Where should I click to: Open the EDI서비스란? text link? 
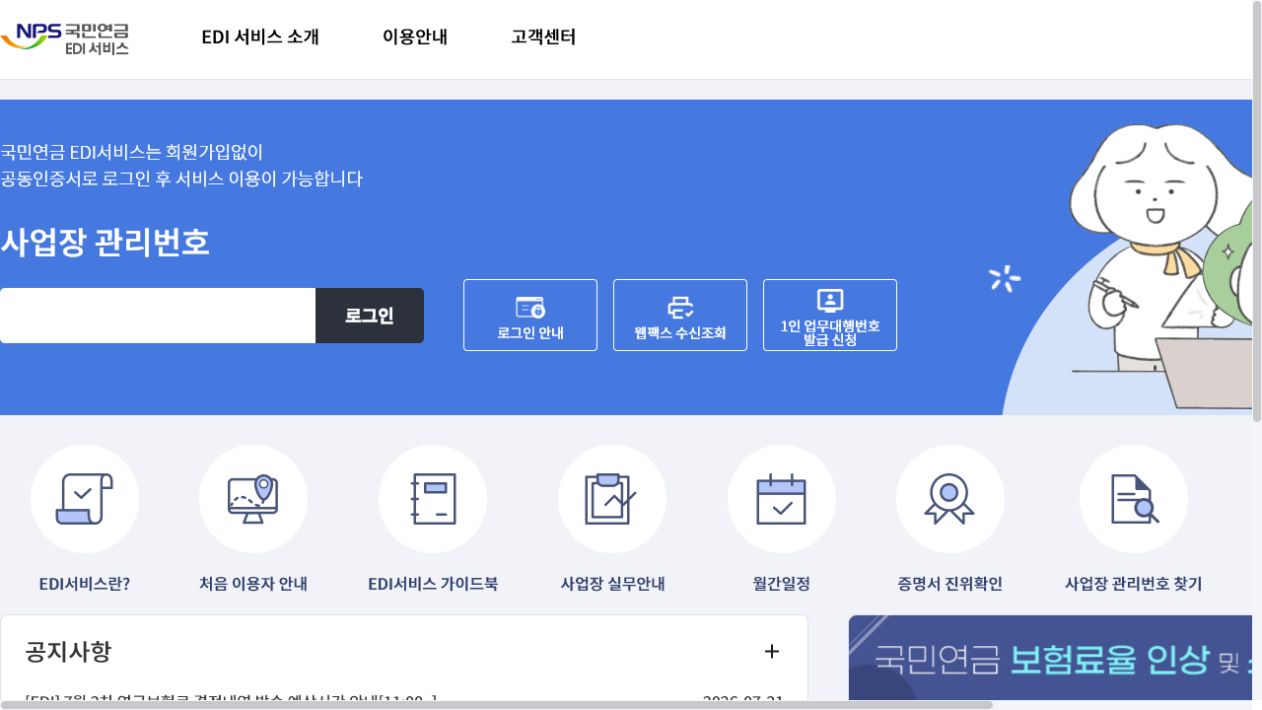point(85,584)
